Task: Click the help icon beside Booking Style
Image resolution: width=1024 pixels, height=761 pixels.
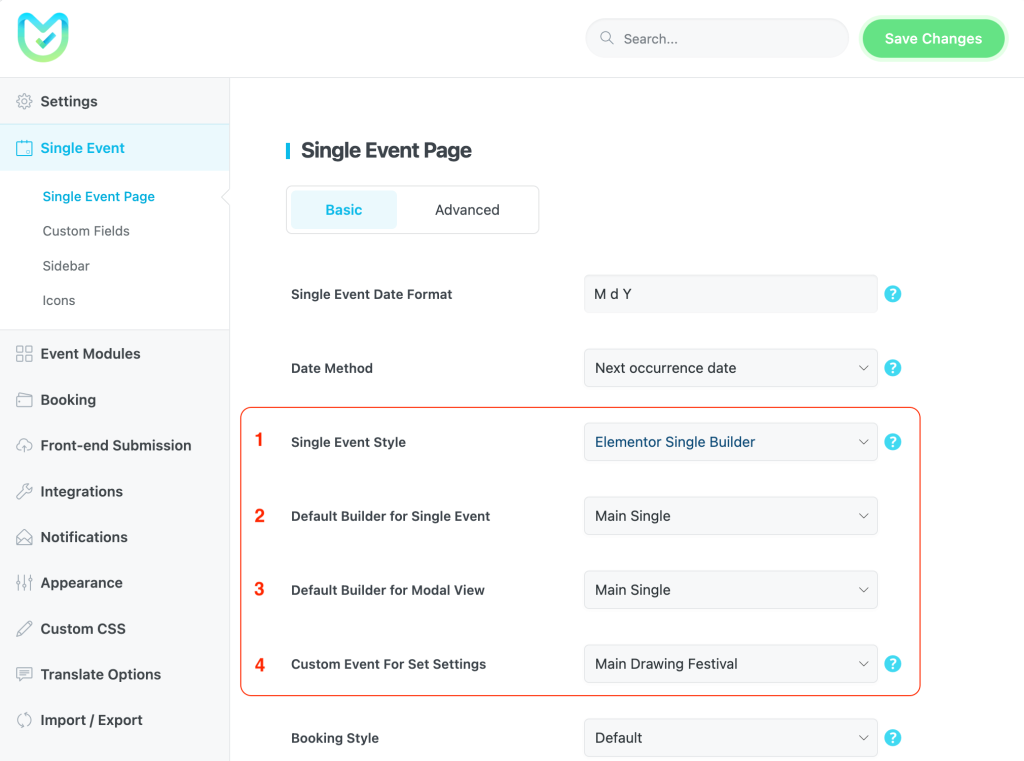Action: 892,737
